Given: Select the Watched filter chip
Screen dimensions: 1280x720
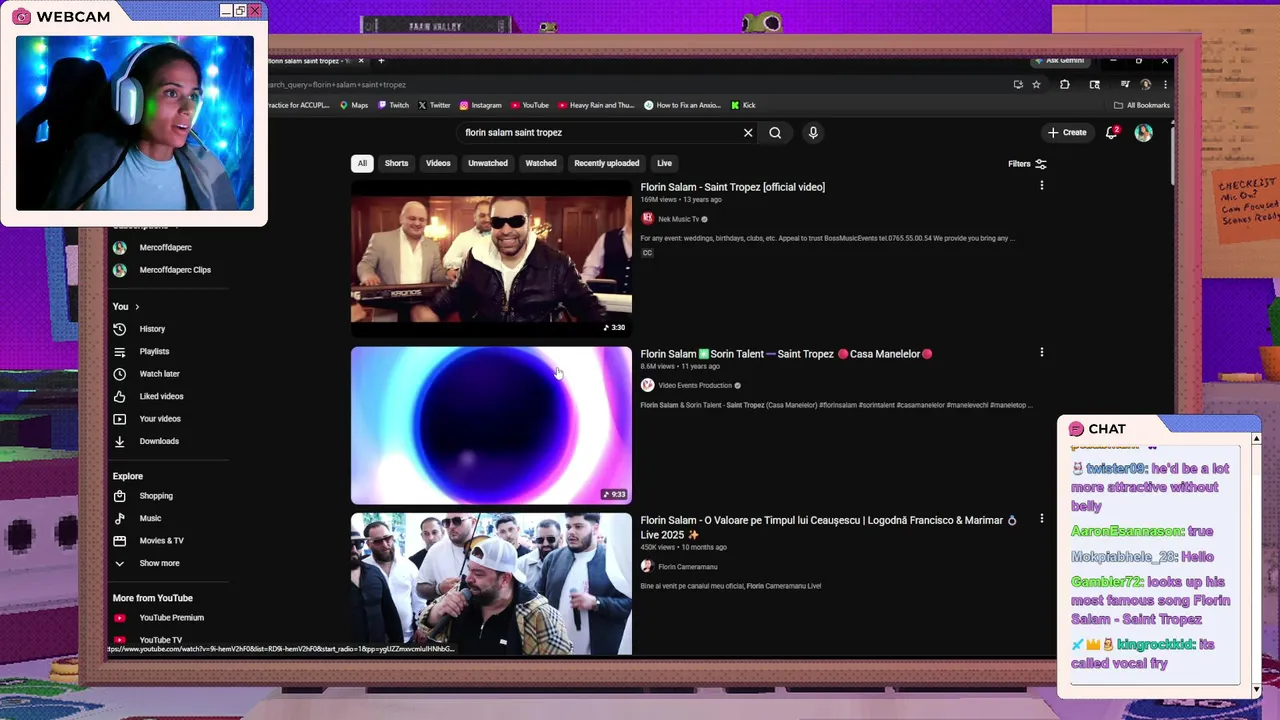Looking at the screenshot, I should pyautogui.click(x=541, y=163).
